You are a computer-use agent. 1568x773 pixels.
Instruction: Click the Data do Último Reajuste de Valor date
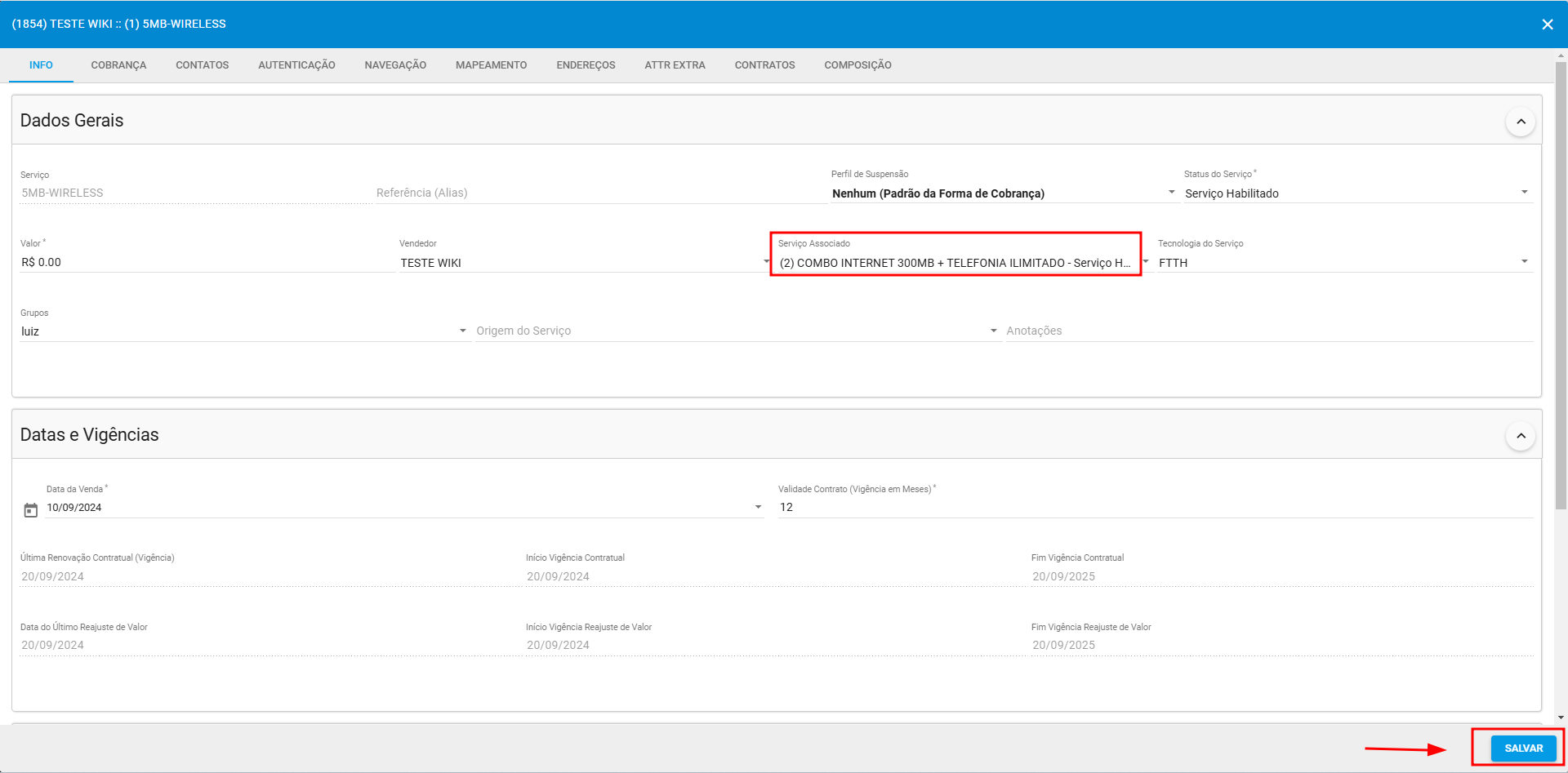53,646
